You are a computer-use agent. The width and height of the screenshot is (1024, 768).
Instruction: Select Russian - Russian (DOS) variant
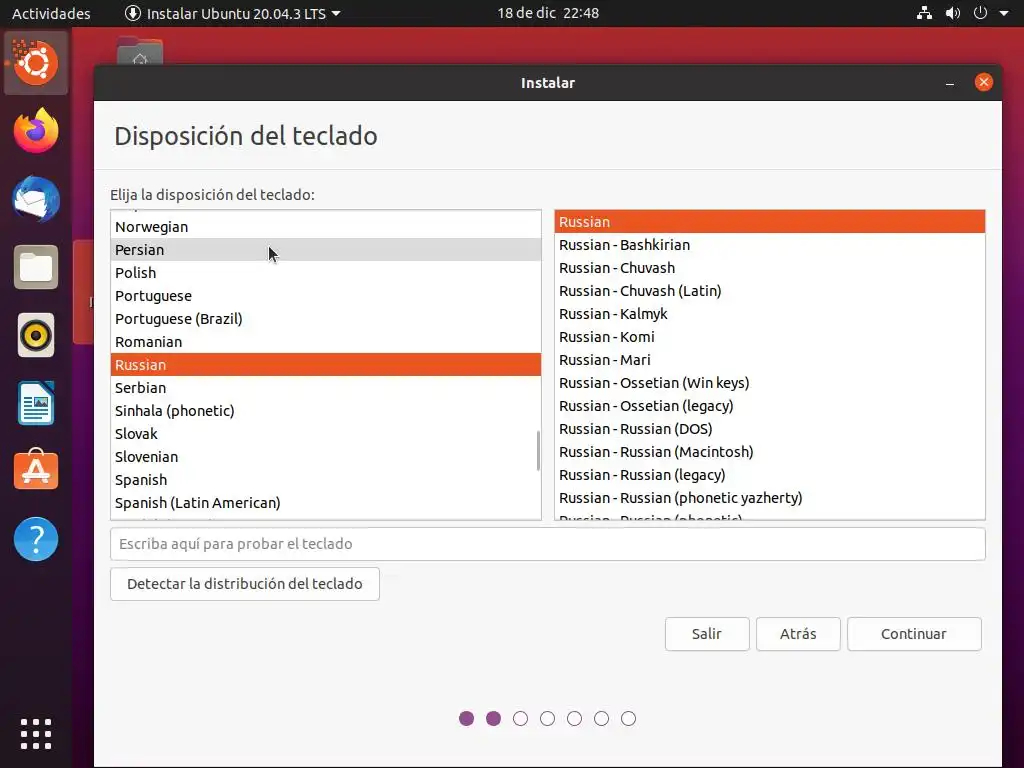(770, 429)
